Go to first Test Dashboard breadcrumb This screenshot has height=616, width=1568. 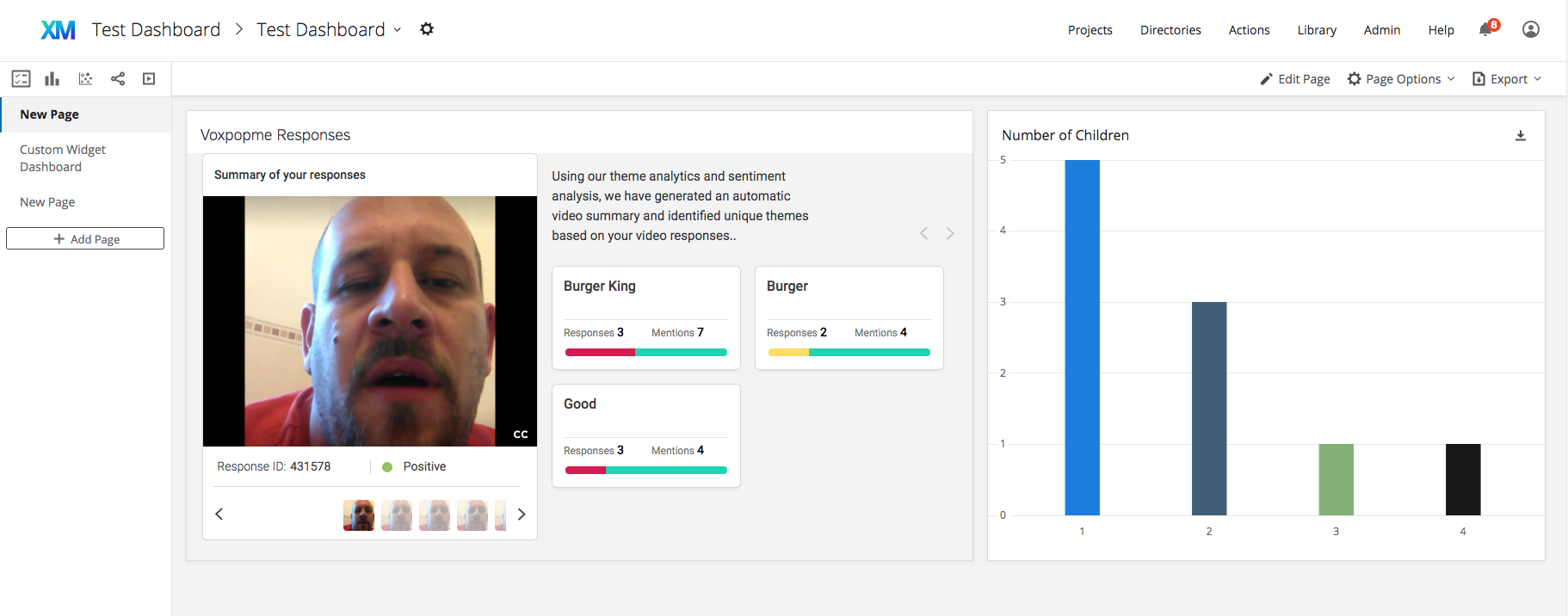[x=156, y=30]
